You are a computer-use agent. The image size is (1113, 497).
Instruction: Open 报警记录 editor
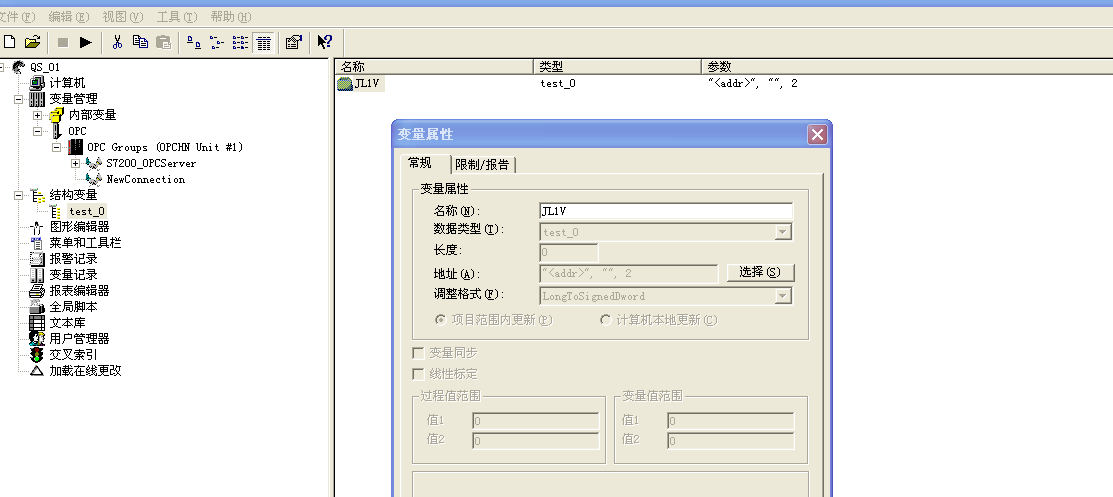pyautogui.click(x=73, y=259)
